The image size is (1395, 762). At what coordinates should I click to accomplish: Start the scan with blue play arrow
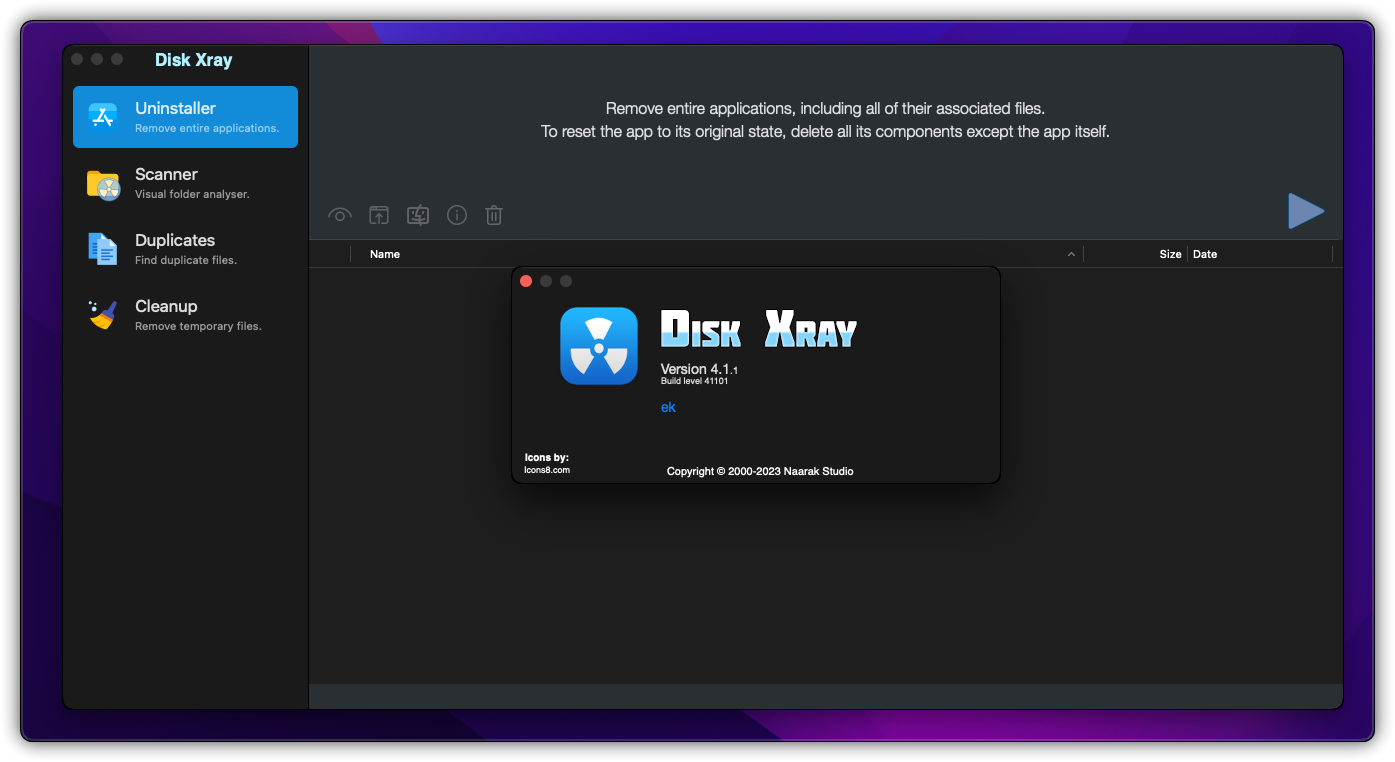1306,211
